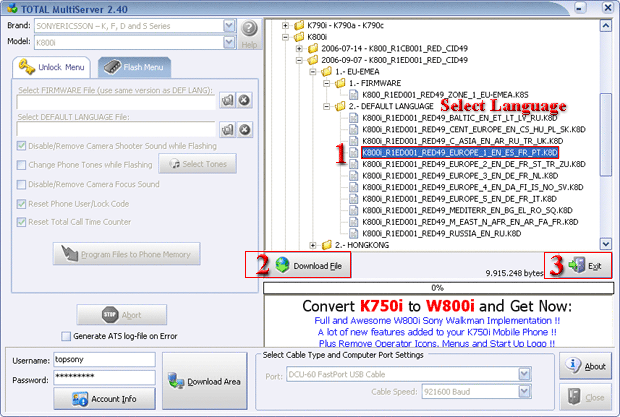Select EUROPE_1_EN_ES_FR_PT.K8D language file
The width and height of the screenshot is (620, 417).
pos(460,153)
